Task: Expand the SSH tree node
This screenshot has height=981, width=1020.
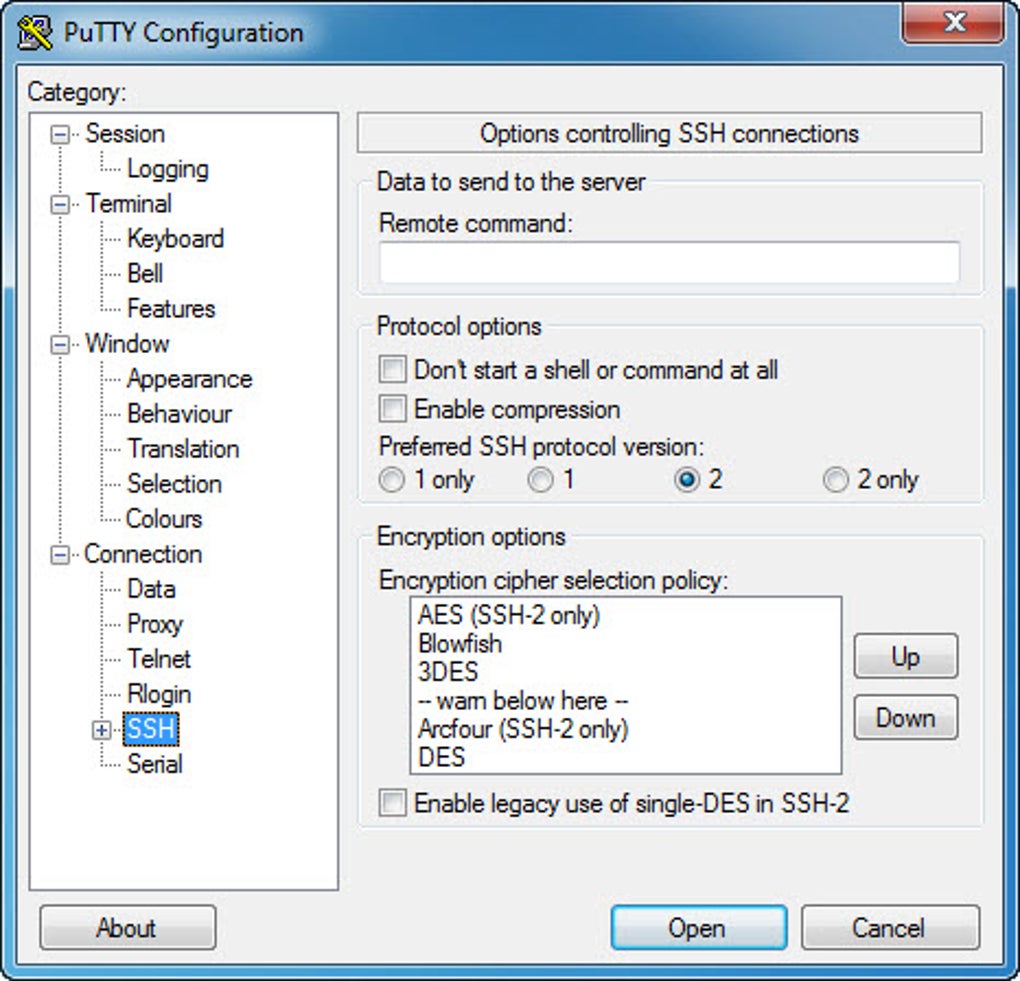Action: (101, 730)
